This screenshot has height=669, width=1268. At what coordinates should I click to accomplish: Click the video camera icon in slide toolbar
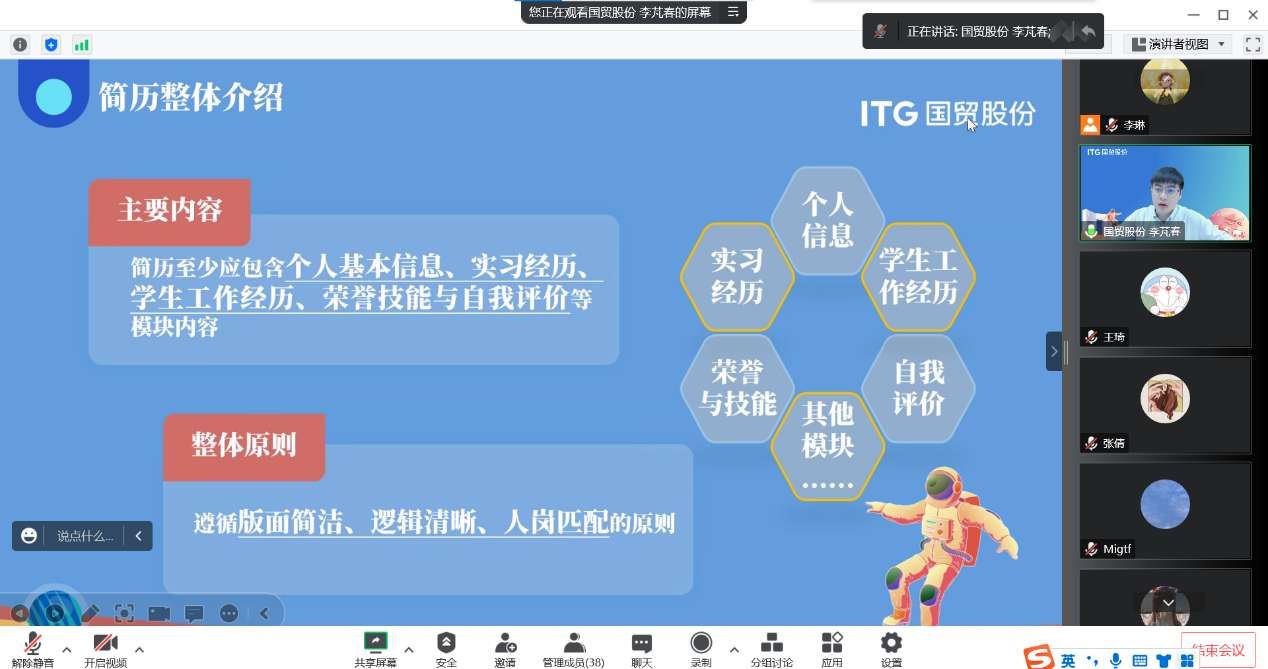pos(159,613)
